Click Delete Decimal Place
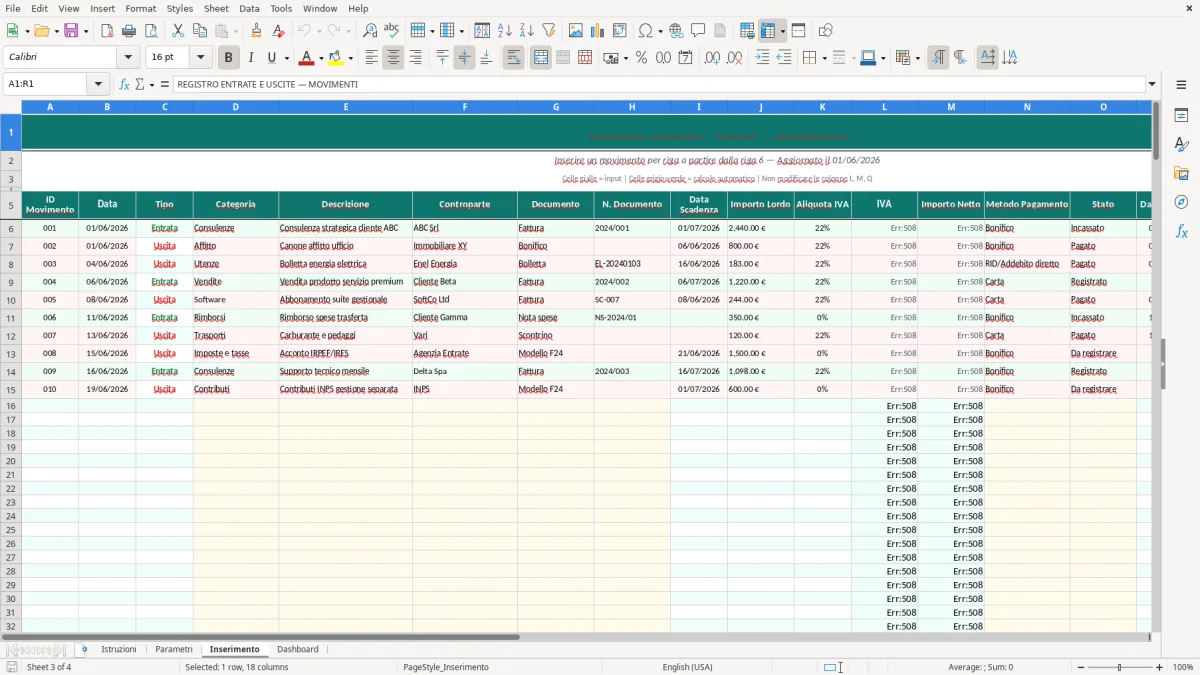The height and width of the screenshot is (675, 1200). tap(734, 58)
